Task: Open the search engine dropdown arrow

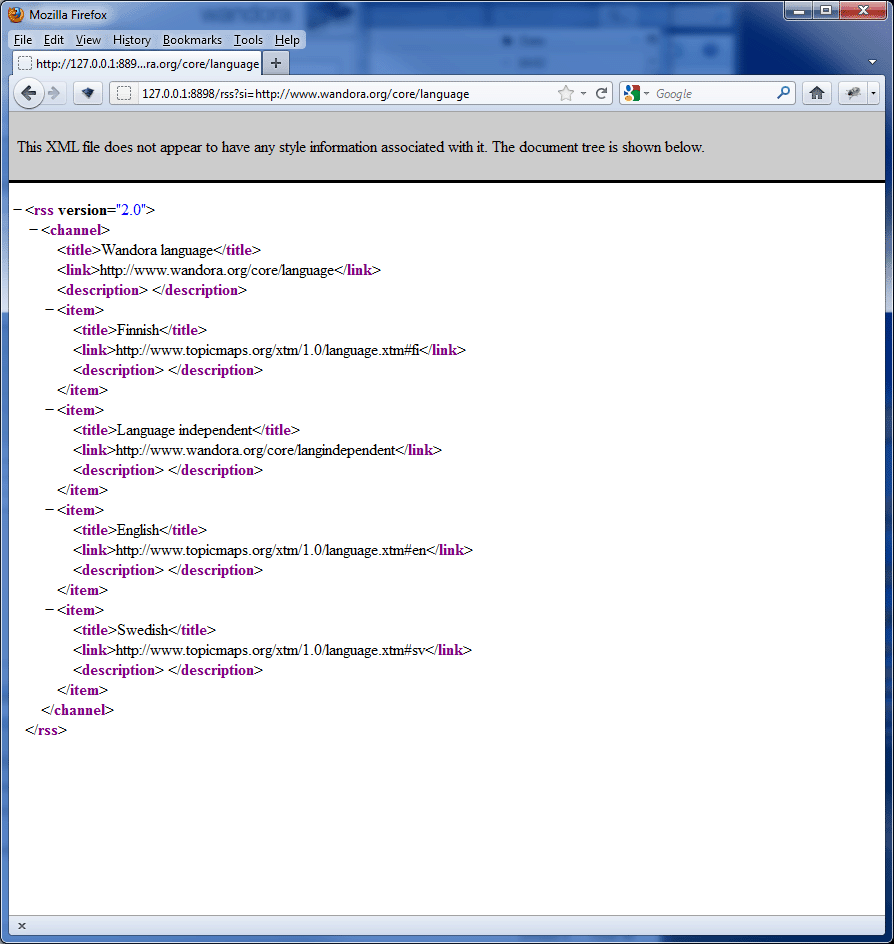Action: 645,93
